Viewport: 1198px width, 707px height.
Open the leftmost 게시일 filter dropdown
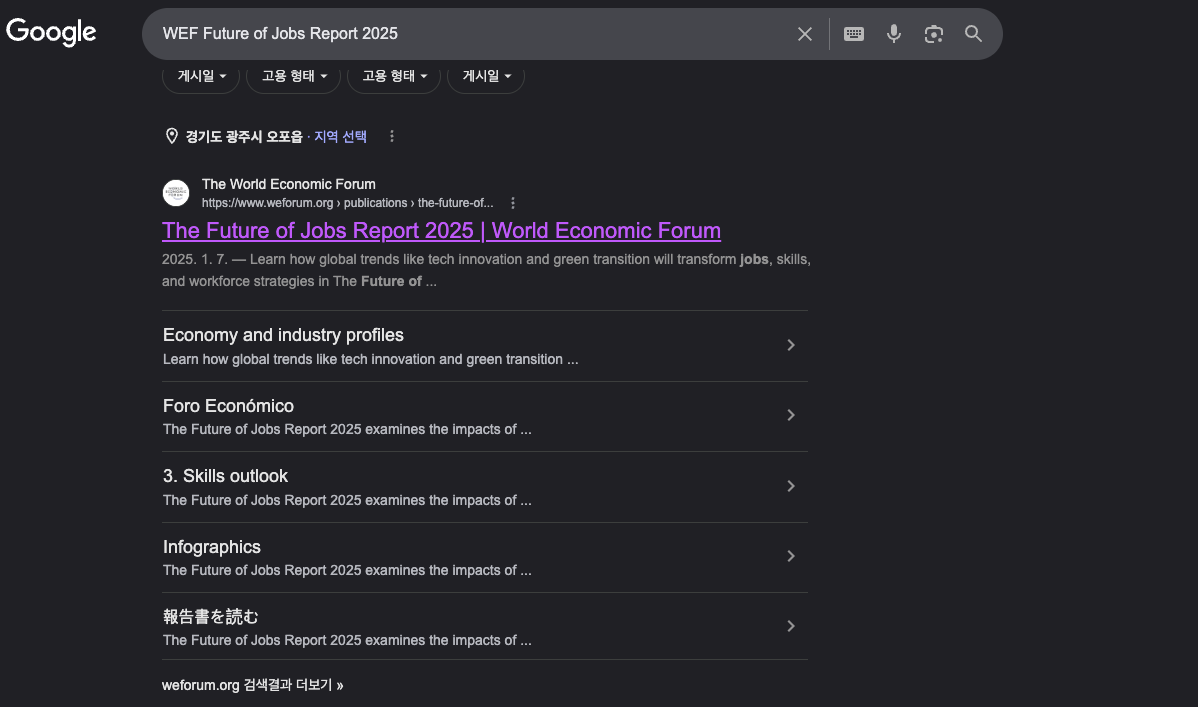tap(201, 76)
